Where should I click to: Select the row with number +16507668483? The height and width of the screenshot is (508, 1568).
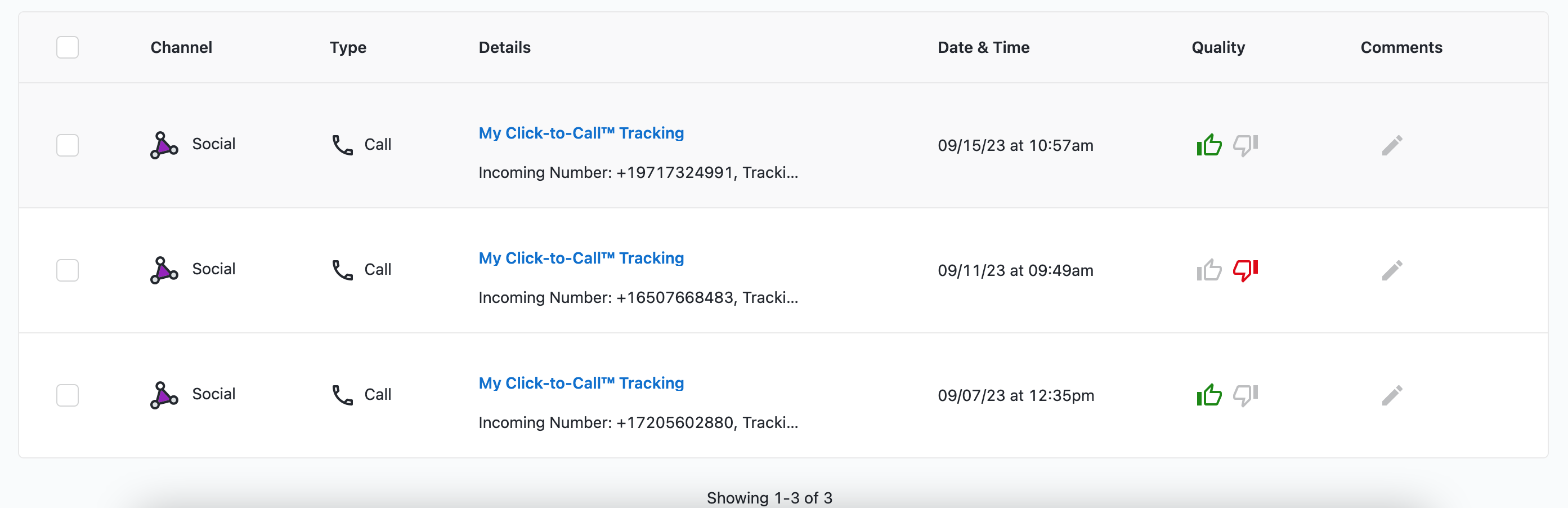coord(68,270)
